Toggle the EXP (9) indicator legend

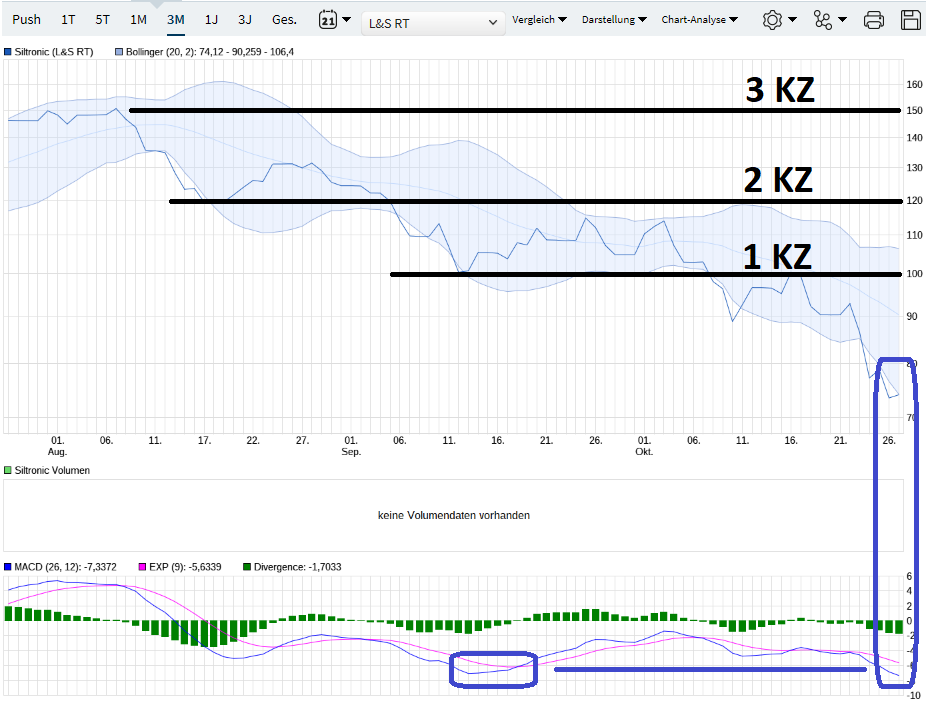point(140,565)
